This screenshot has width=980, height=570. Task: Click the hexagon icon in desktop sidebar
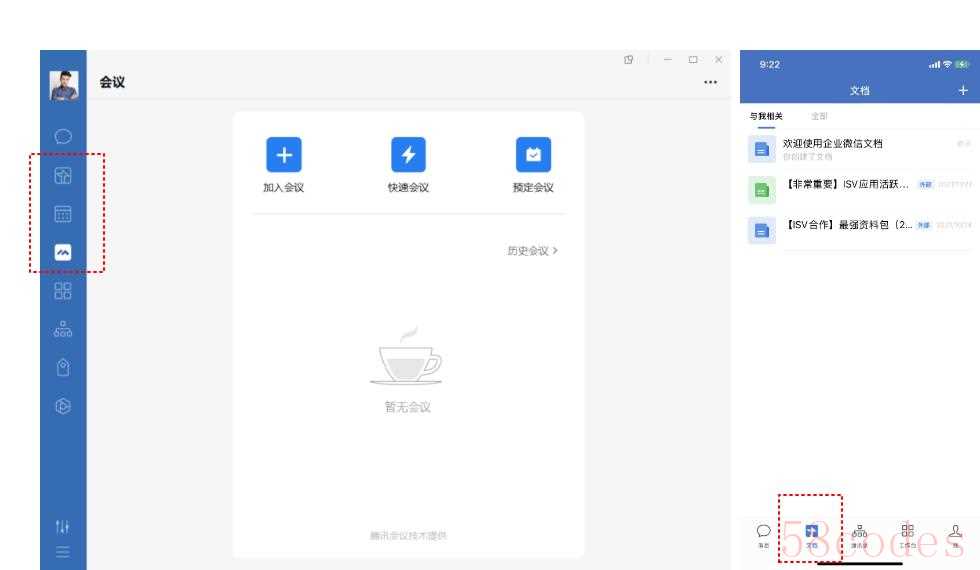tap(63, 406)
